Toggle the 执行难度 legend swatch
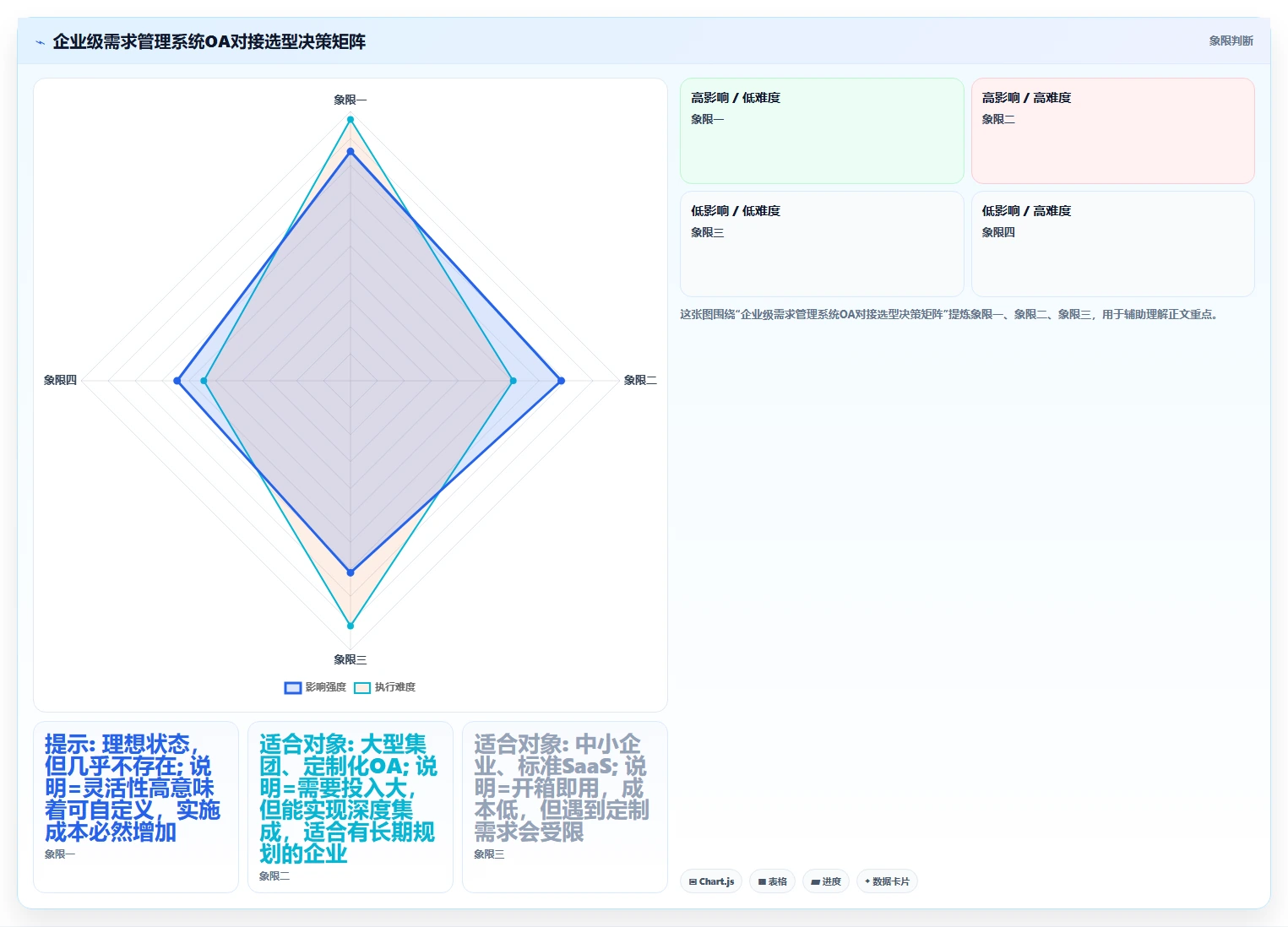The width and height of the screenshot is (1288, 927). pos(362,687)
